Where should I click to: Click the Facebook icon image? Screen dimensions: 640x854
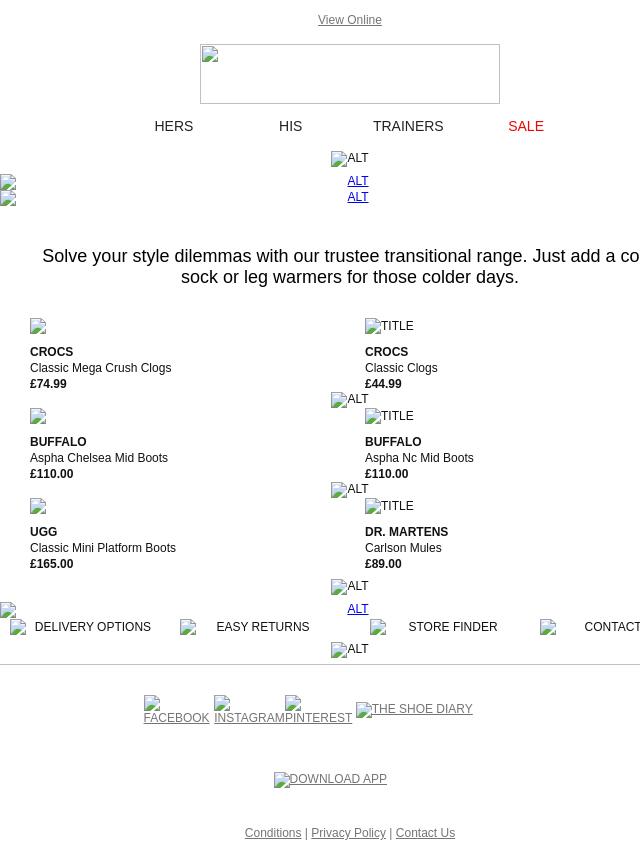tap(152, 703)
